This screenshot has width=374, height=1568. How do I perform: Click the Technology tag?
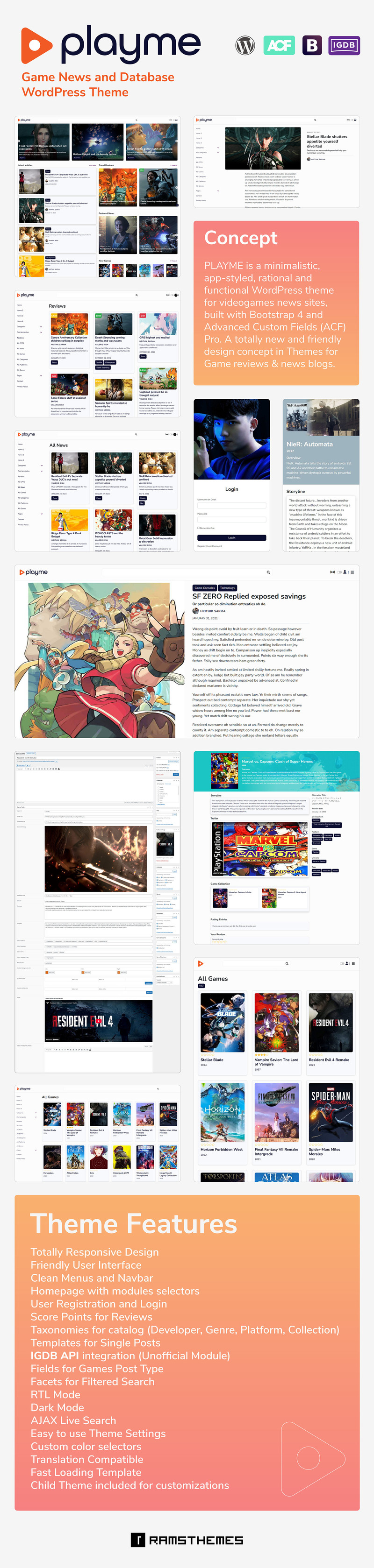click(x=227, y=587)
